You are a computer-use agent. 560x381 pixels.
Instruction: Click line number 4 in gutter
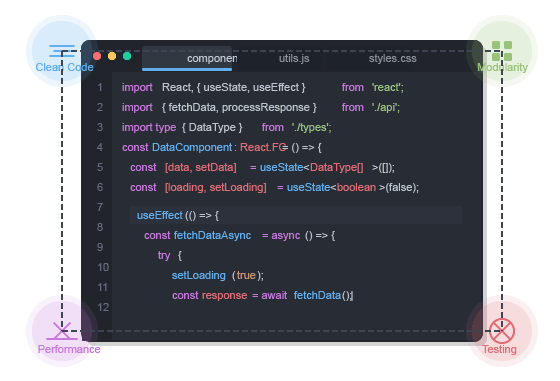tap(100, 147)
